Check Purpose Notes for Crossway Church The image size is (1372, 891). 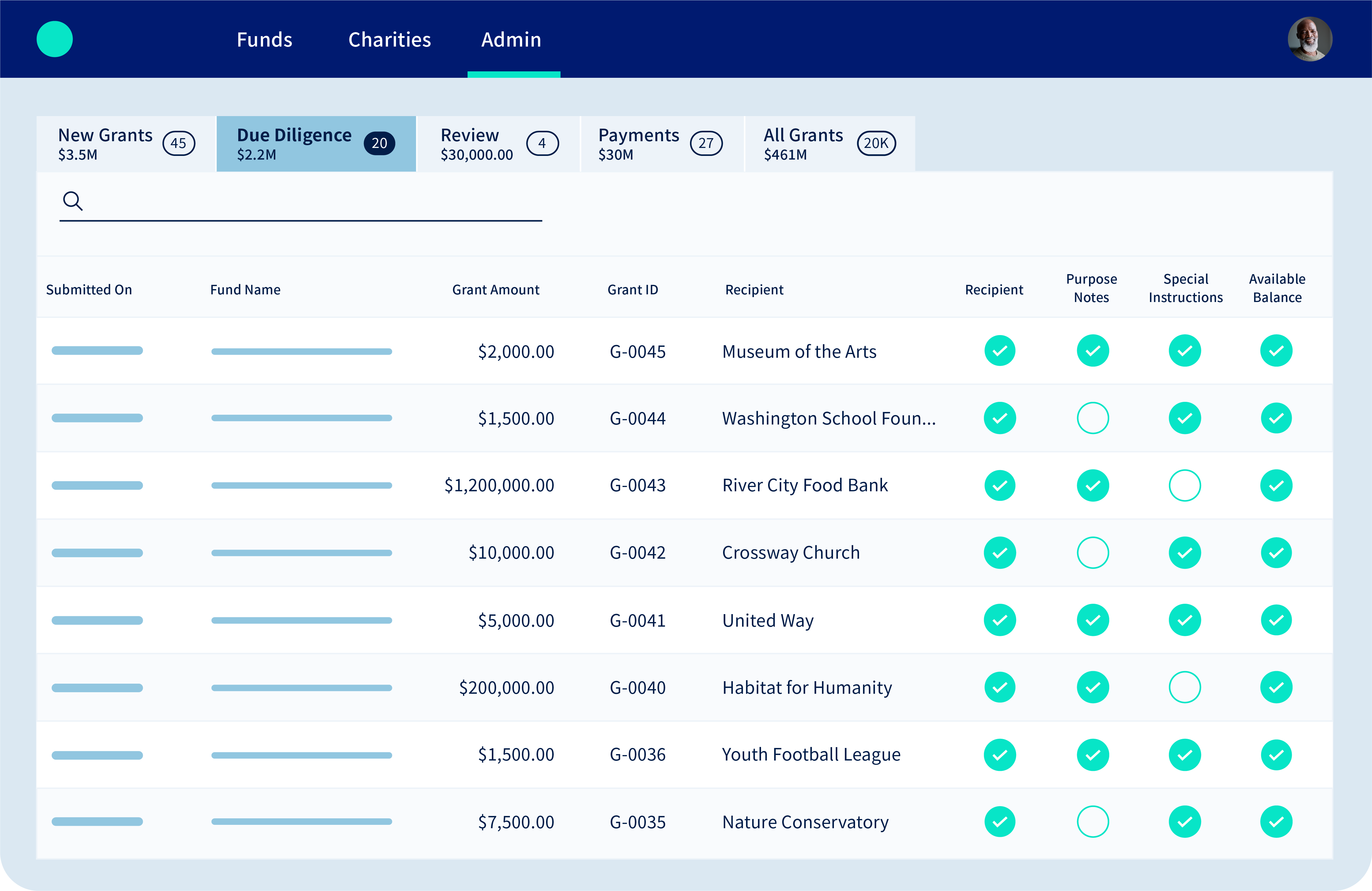1092,553
